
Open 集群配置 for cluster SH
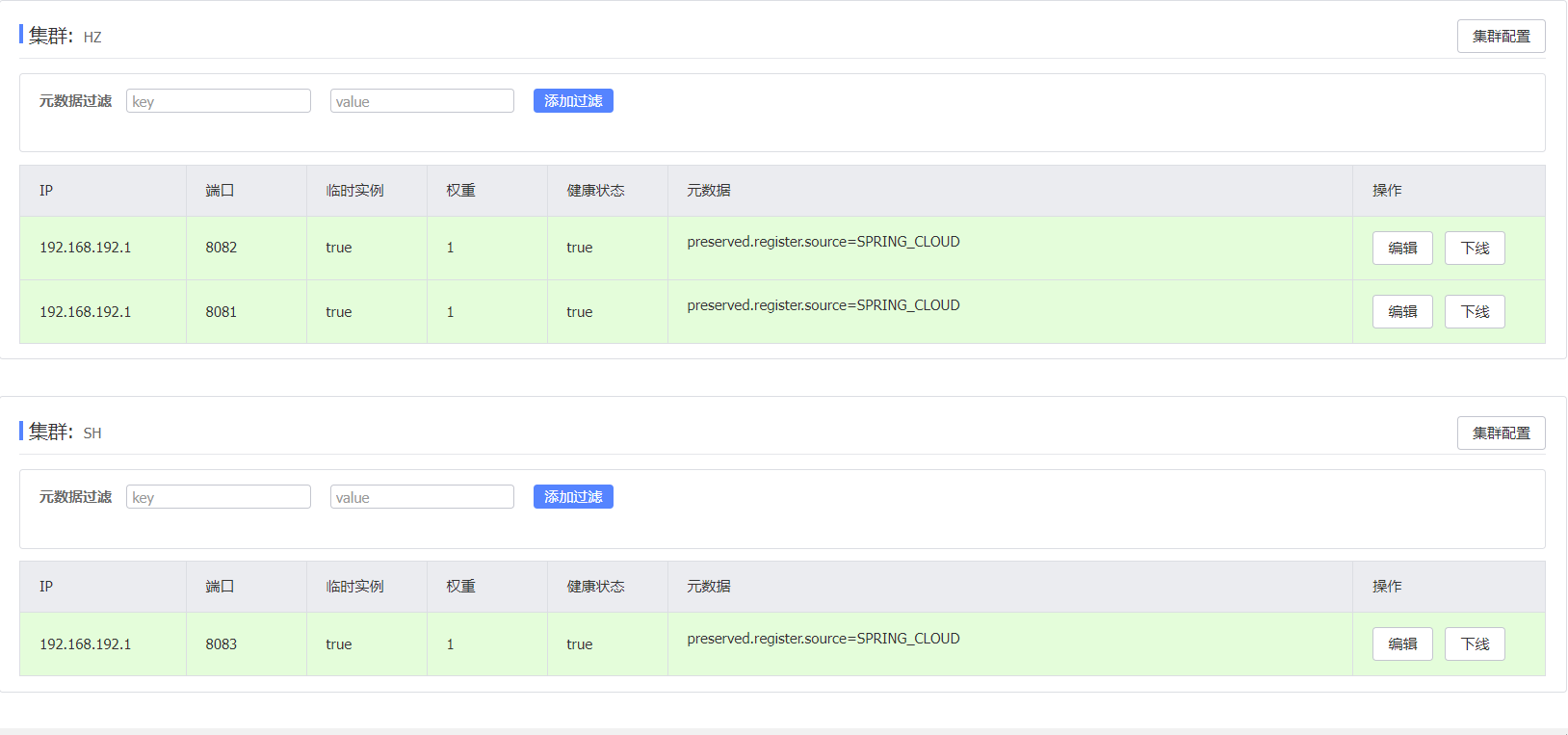click(x=1501, y=433)
